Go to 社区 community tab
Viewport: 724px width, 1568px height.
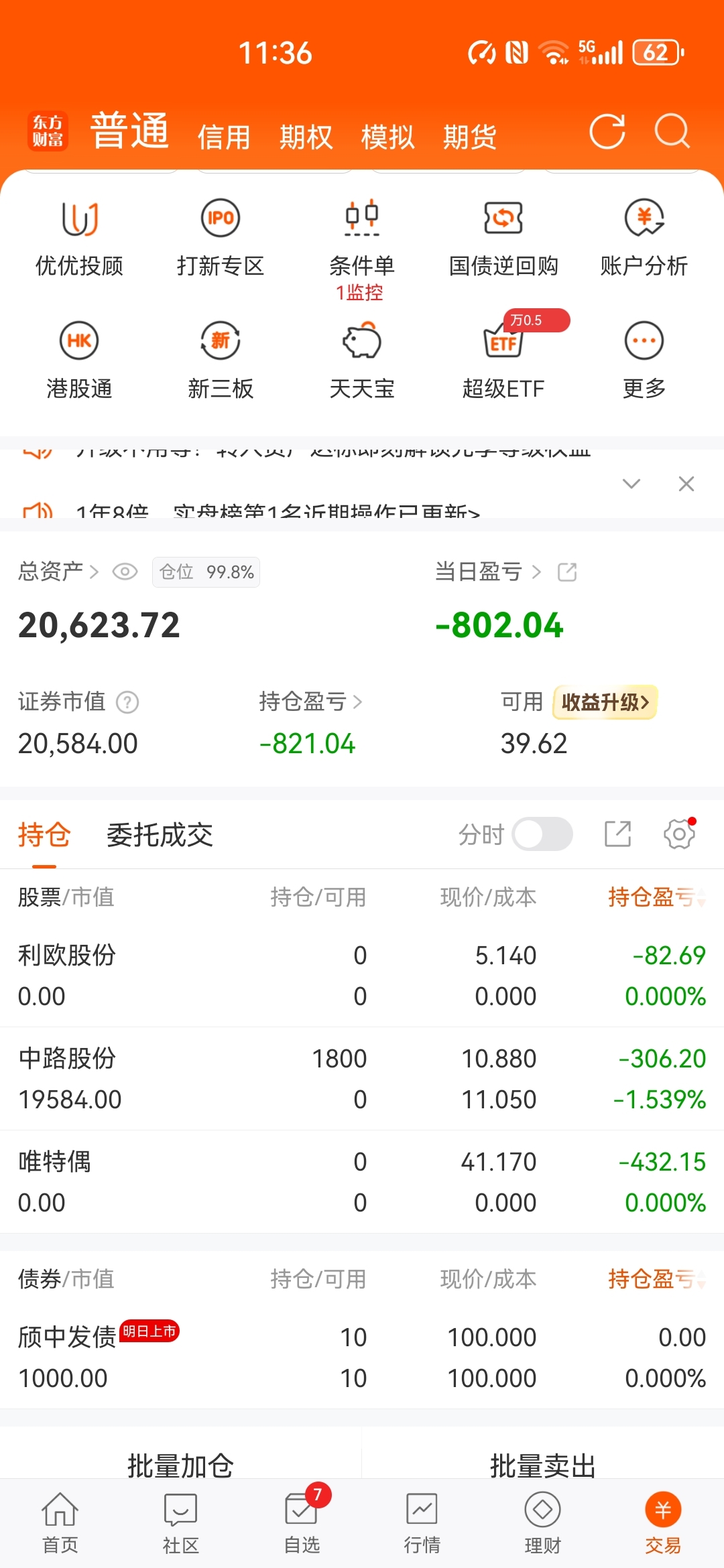181,1522
